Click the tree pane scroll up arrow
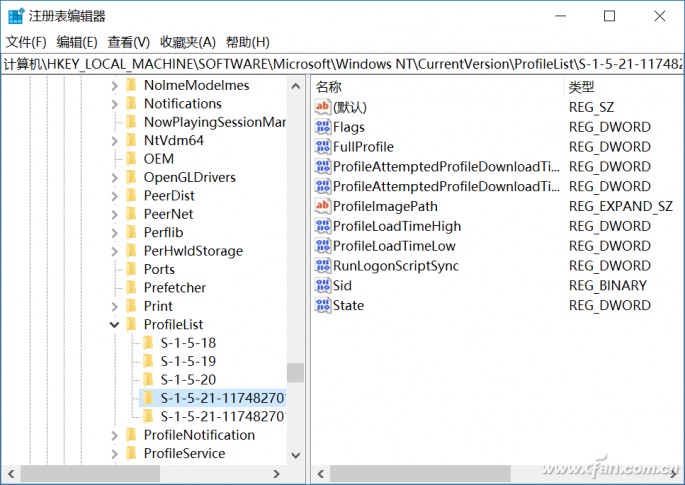 (x=296, y=86)
